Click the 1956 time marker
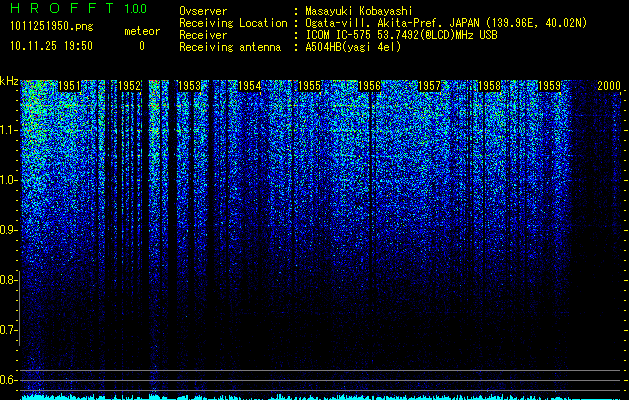This screenshot has width=629, height=400. tap(369, 86)
